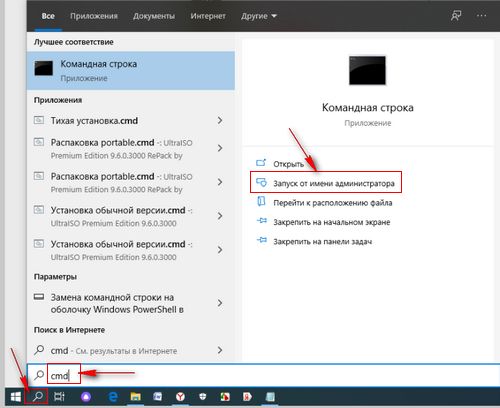Click the Тихая установка.cmd file icon
Image resolution: width=500 pixels, height=408 pixels.
tap(39, 120)
